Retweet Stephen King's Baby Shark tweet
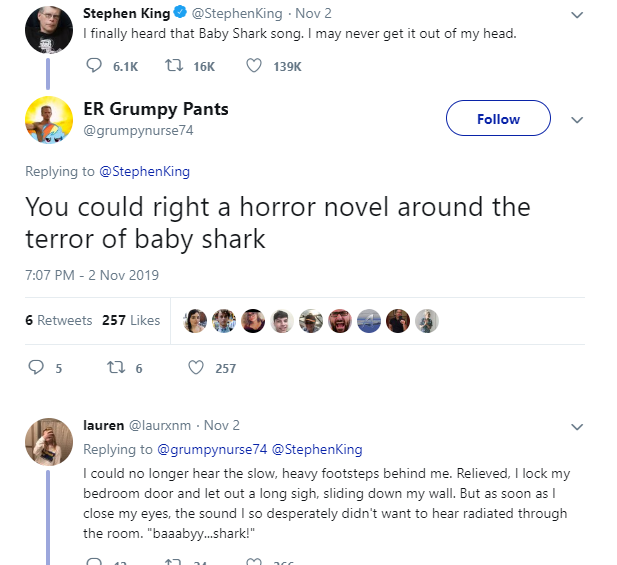 (x=174, y=65)
